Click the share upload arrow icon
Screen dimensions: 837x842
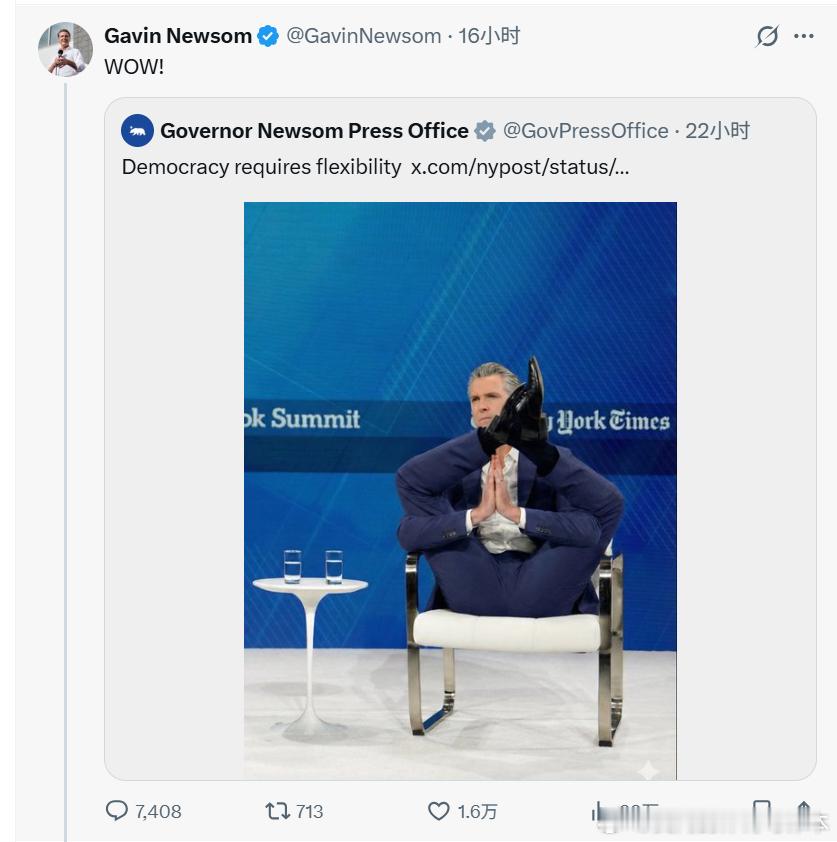tap(804, 813)
